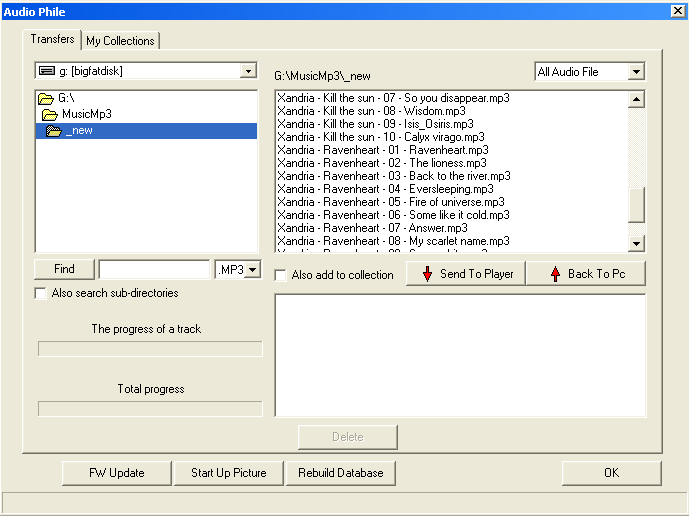Switch to the My Collections tab
The width and height of the screenshot is (689, 516).
click(x=120, y=41)
